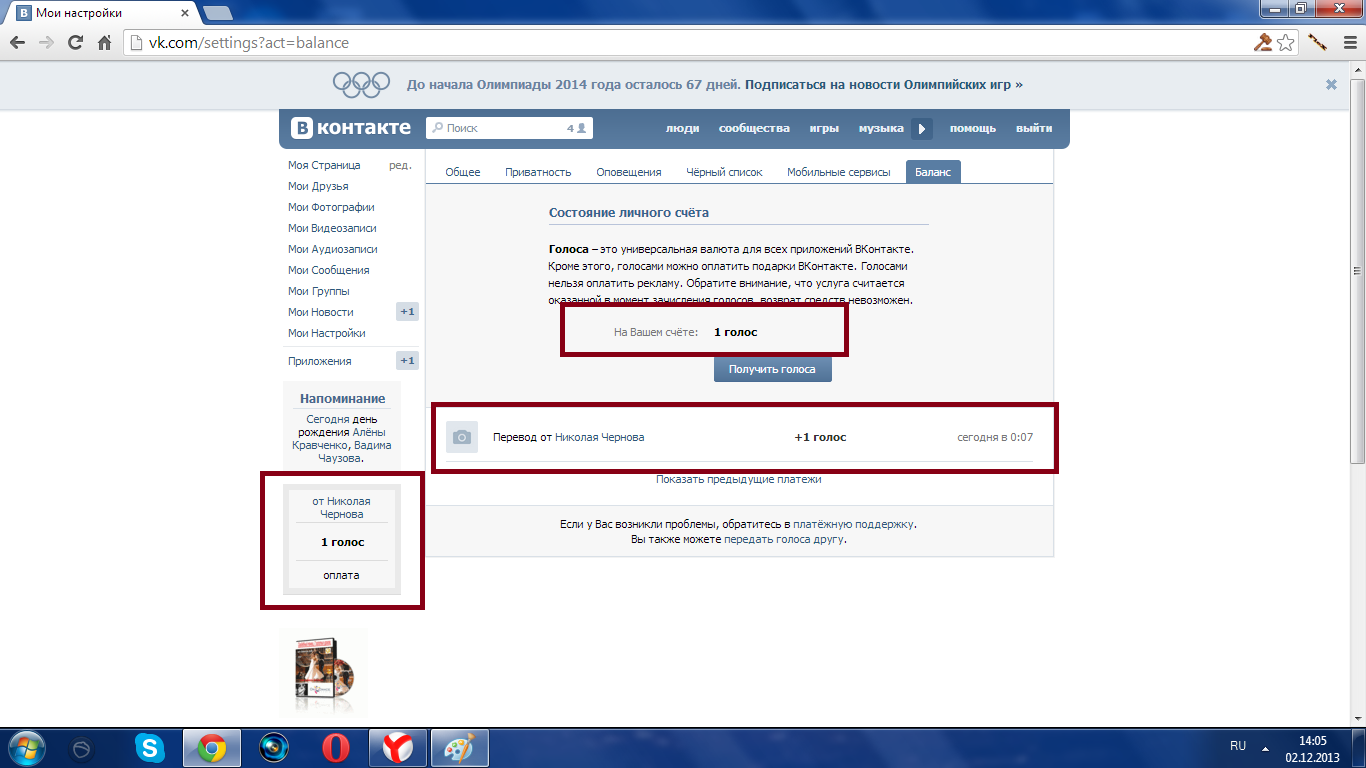Open the Оповещения tab
The height and width of the screenshot is (768, 1366).
(x=629, y=172)
